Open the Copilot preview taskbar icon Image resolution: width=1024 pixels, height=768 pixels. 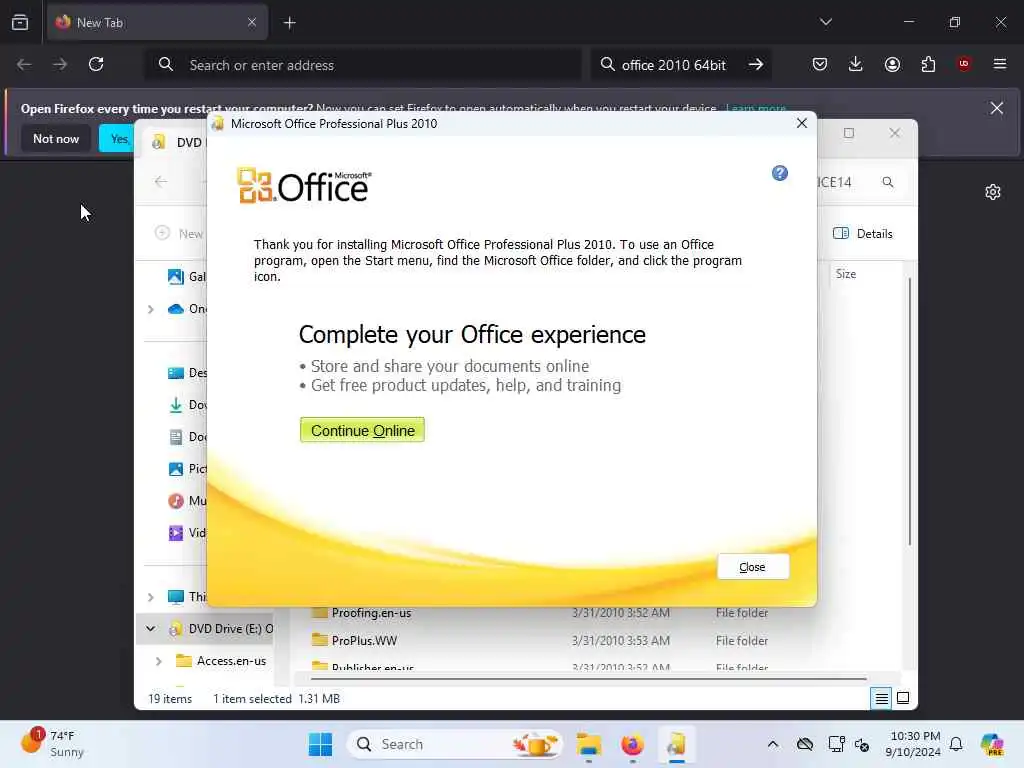point(993,744)
